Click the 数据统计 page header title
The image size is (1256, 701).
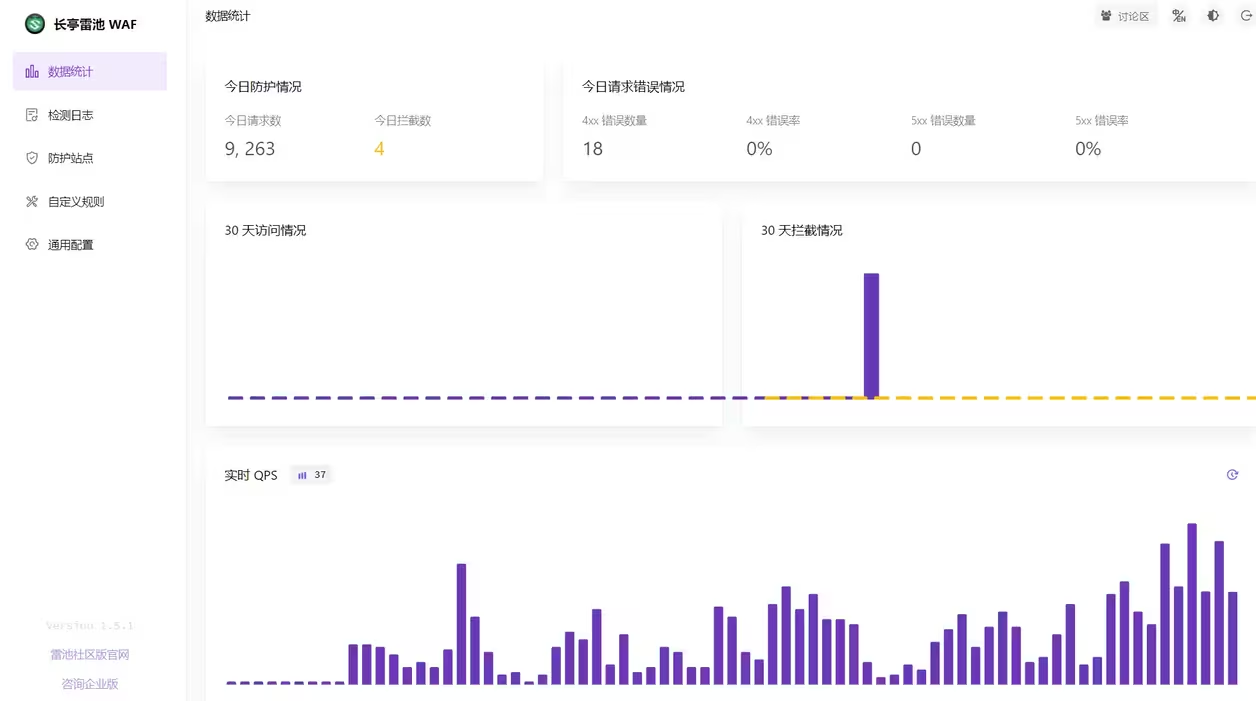tap(228, 16)
